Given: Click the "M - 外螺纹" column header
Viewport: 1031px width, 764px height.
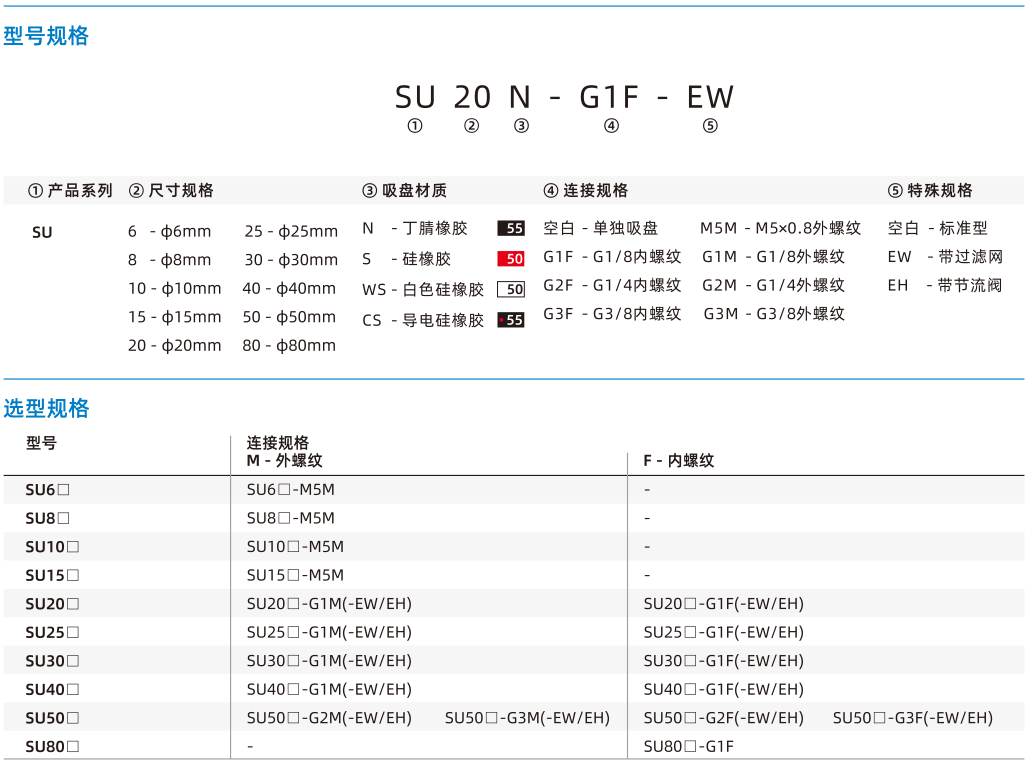Looking at the screenshot, I should [x=284, y=460].
